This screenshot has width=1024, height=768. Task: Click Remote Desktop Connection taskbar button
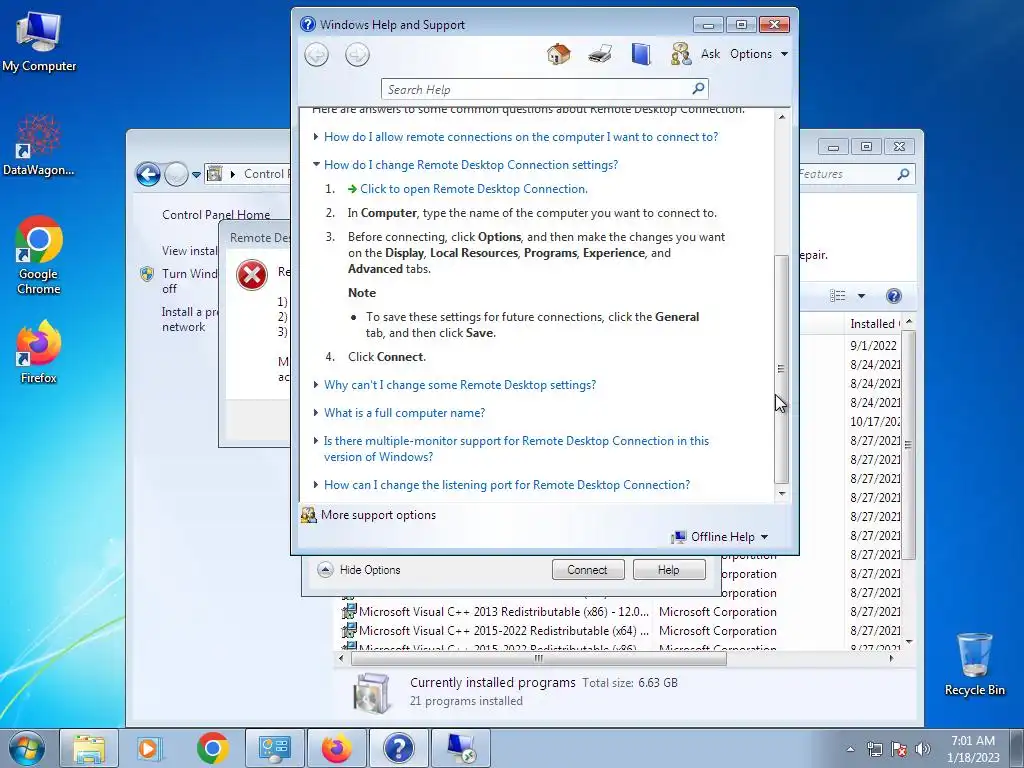461,748
